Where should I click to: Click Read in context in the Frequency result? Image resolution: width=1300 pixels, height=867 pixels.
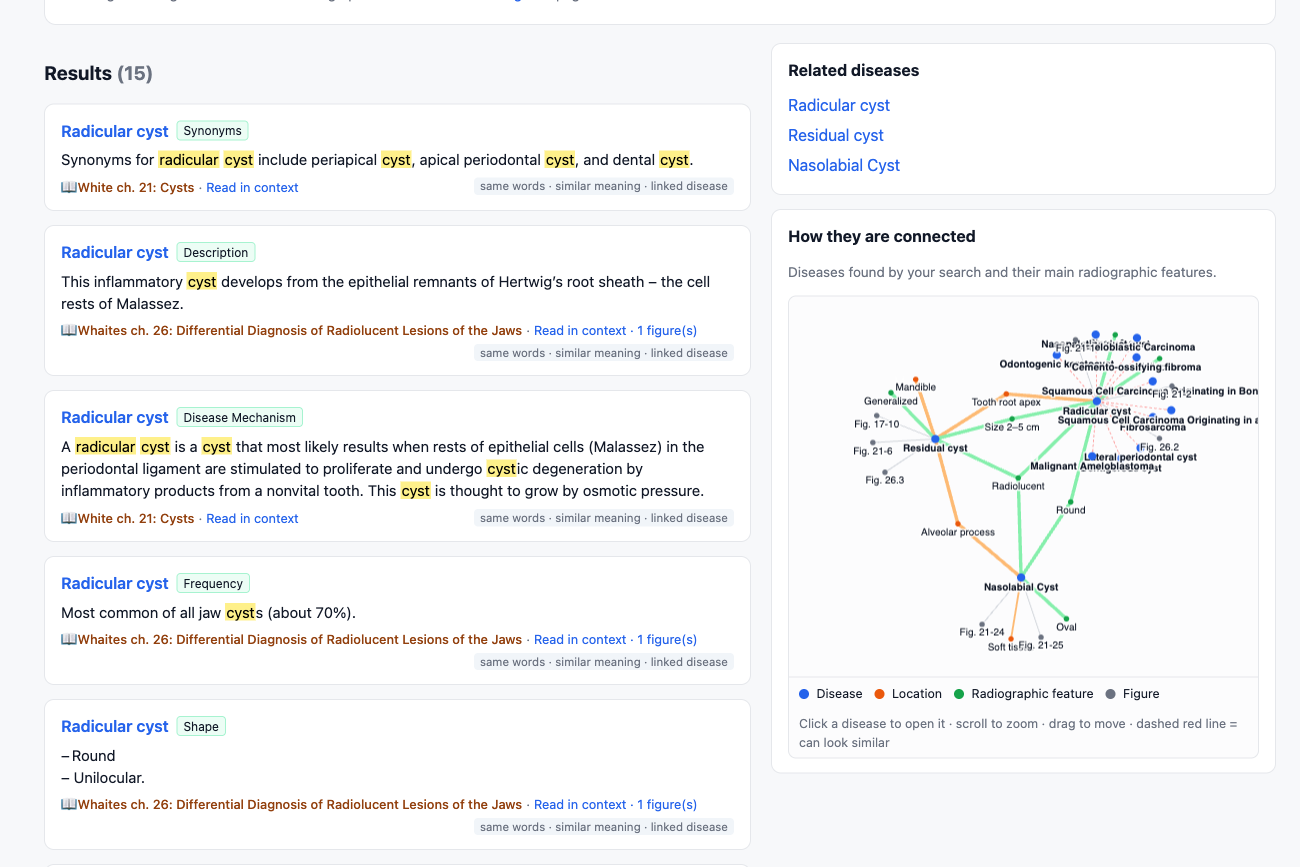580,639
